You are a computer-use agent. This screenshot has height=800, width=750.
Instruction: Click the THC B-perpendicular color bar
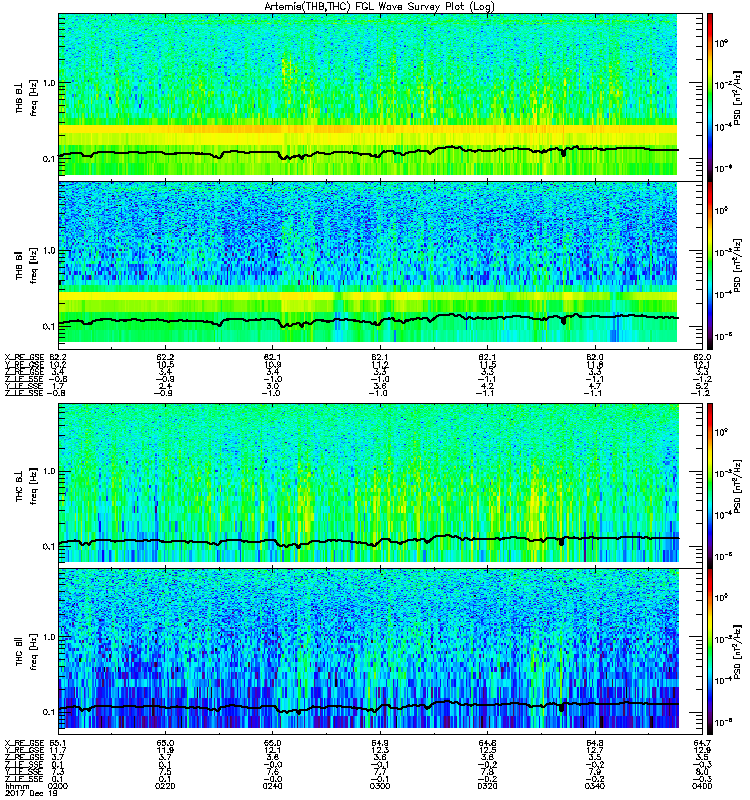pyautogui.click(x=710, y=485)
